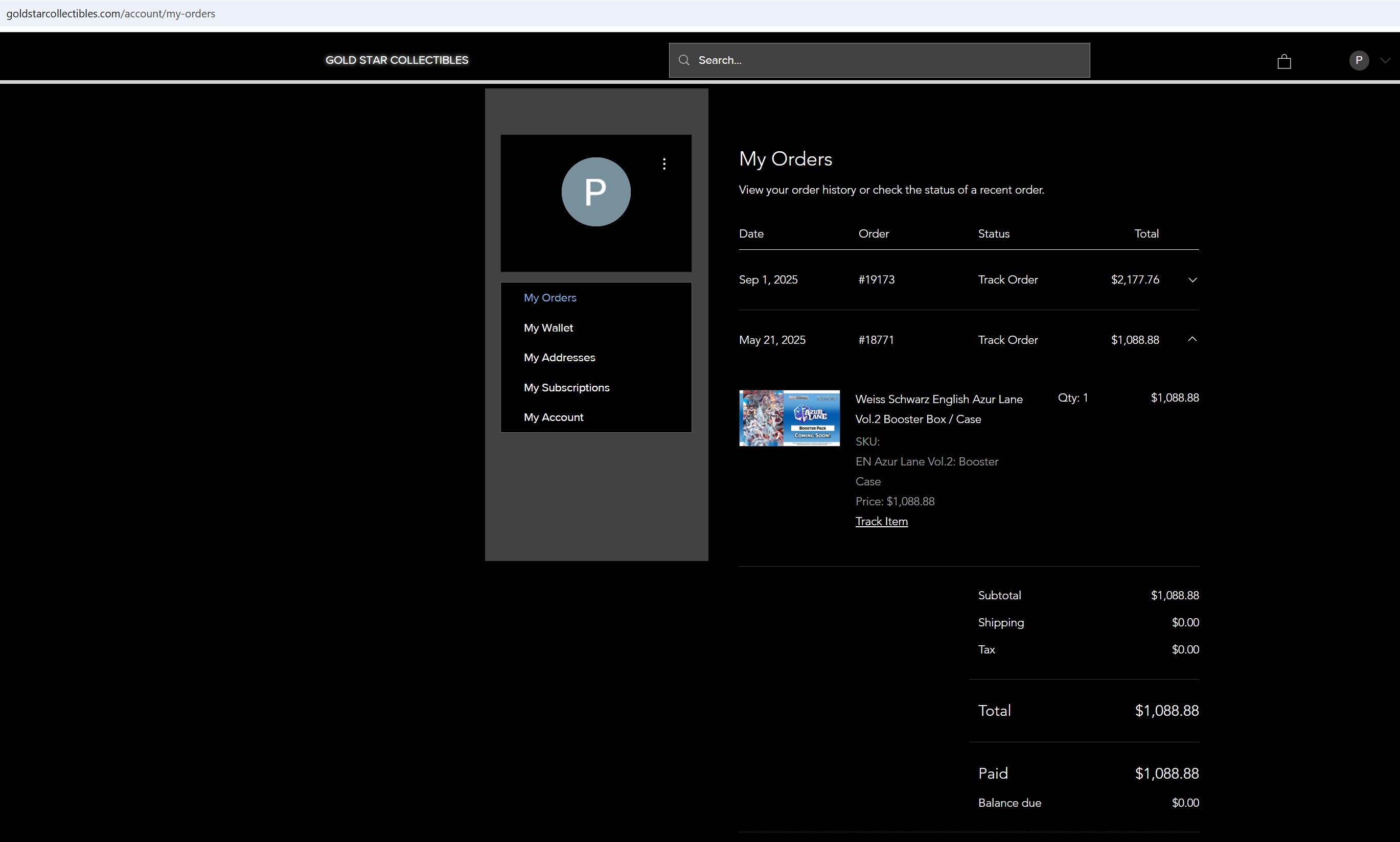Image resolution: width=1400 pixels, height=842 pixels.
Task: Click the Track Item link
Action: (881, 522)
